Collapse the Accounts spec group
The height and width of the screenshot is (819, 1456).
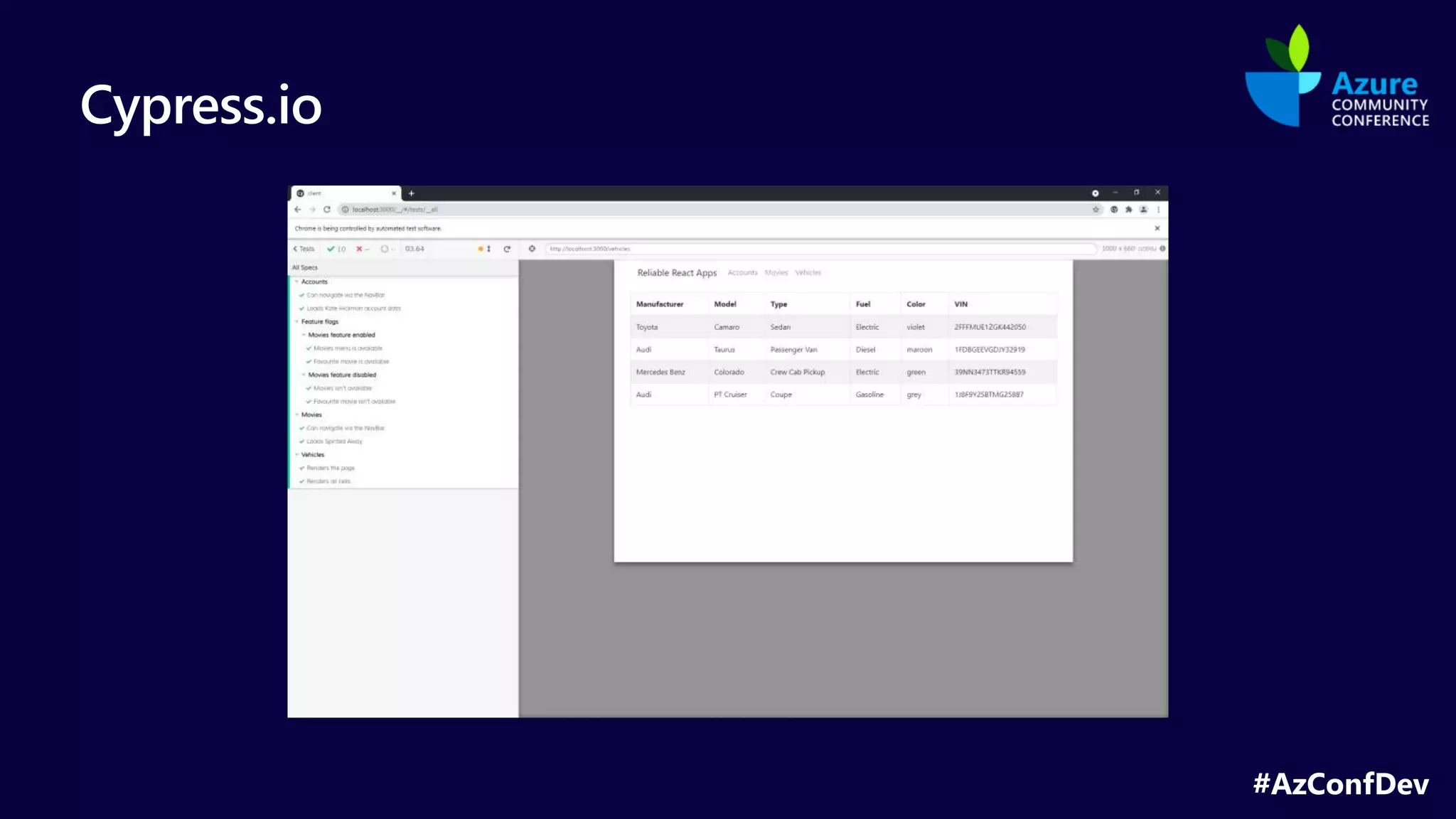(x=314, y=282)
